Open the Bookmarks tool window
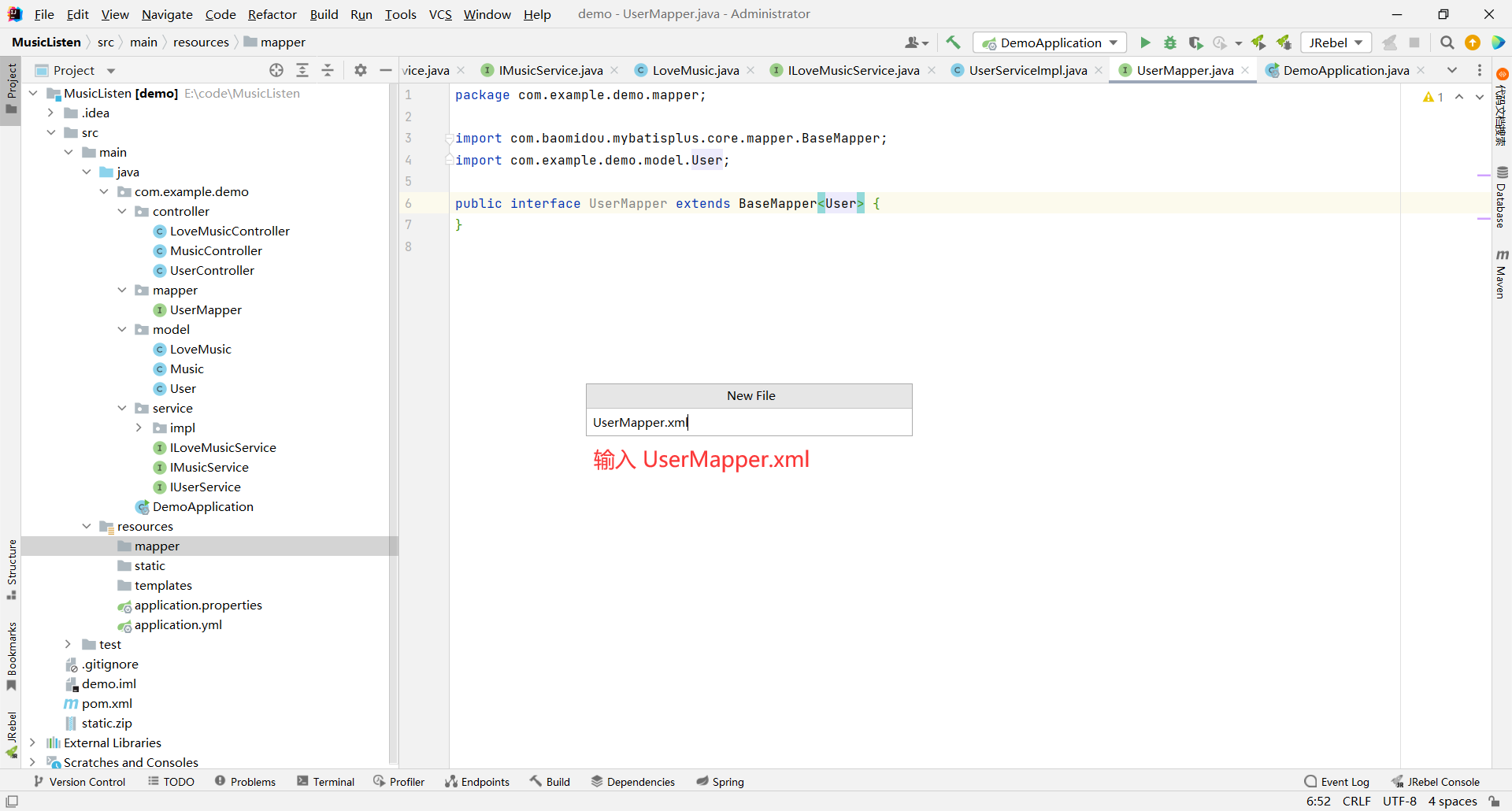Image resolution: width=1512 pixels, height=811 pixels. pyautogui.click(x=11, y=657)
